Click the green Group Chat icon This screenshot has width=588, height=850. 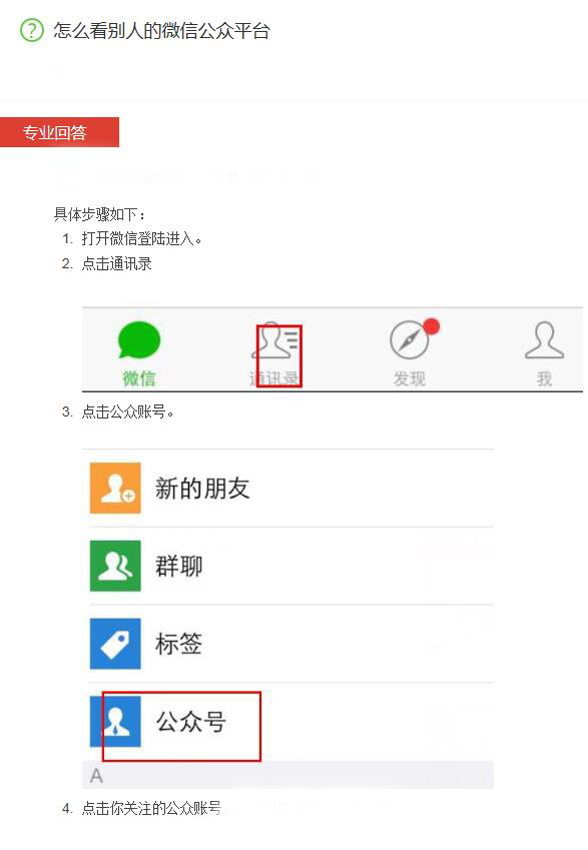[x=115, y=565]
